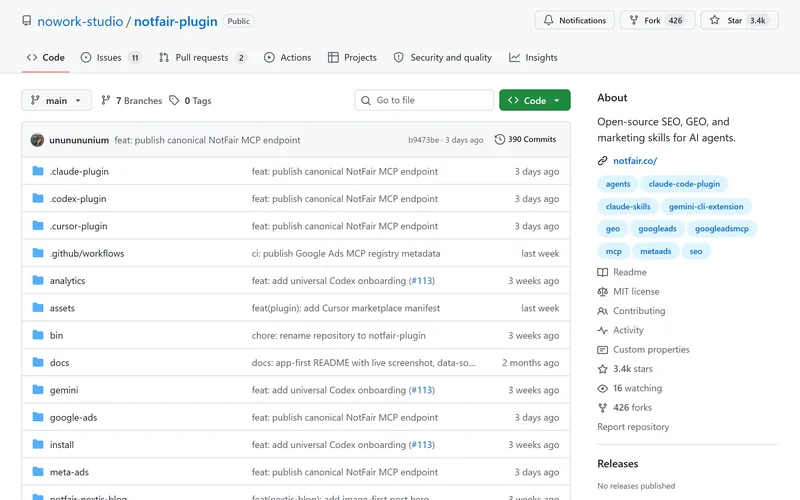Click the 426 fork count badge
The width and height of the screenshot is (800, 500).
(x=676, y=20)
